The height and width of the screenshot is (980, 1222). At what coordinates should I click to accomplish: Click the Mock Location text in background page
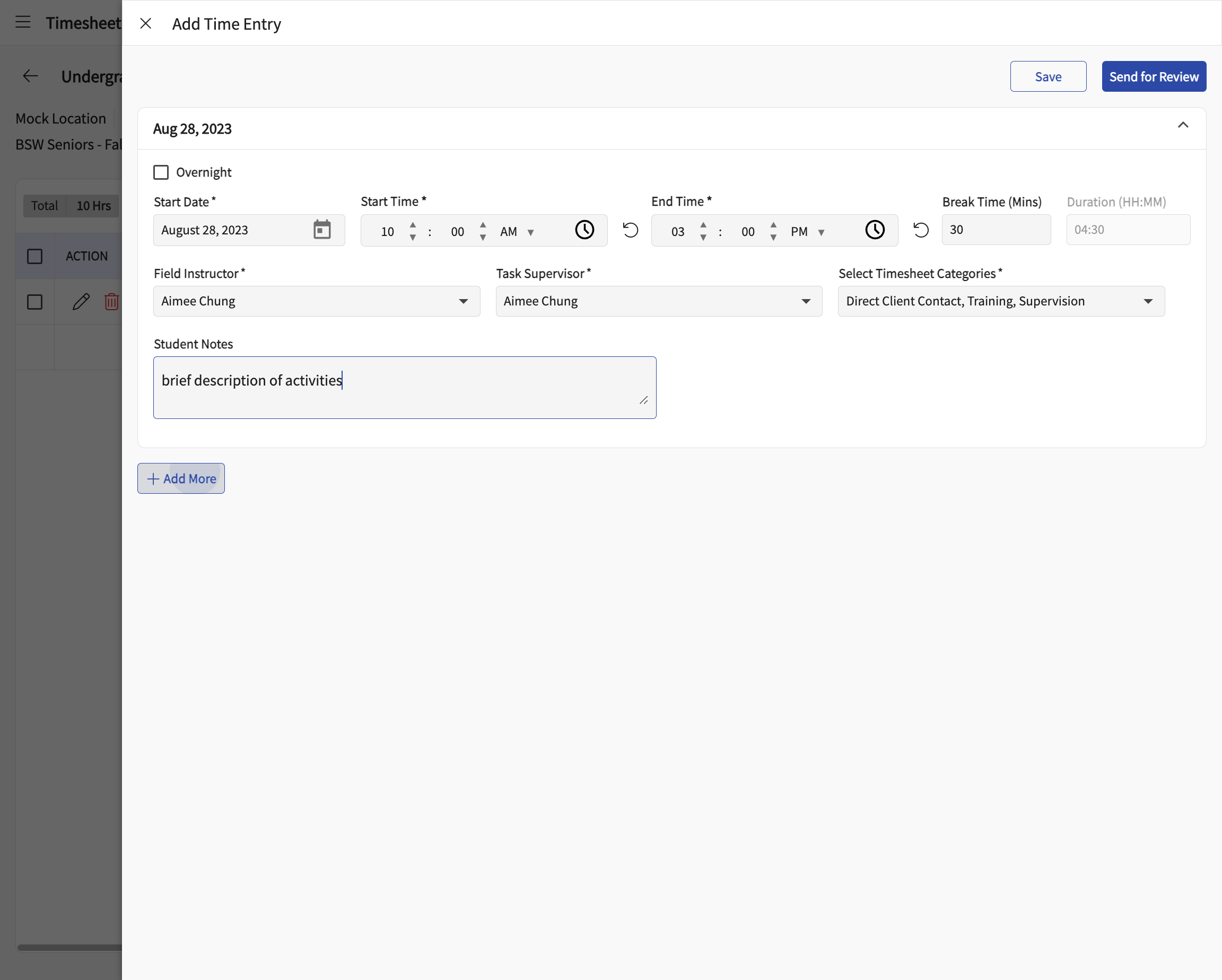(x=60, y=118)
